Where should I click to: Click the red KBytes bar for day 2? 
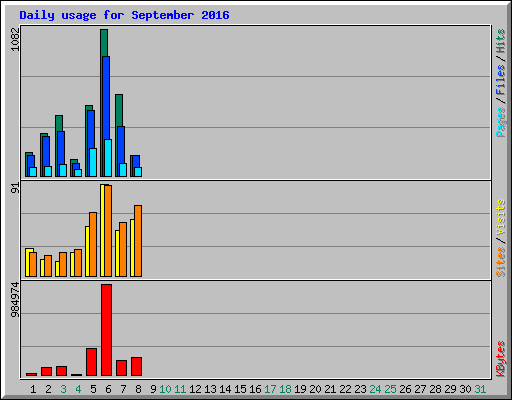[46, 372]
